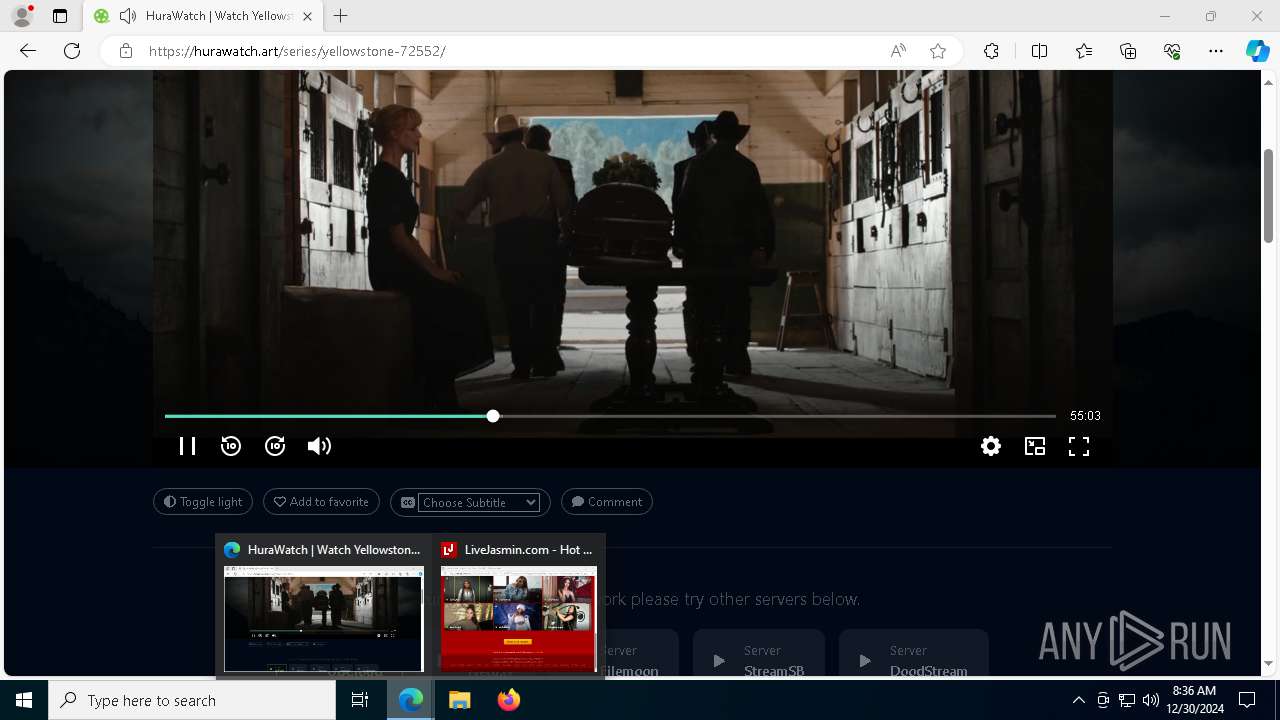1280x720 pixels.
Task: View site information padlock
Action: pyautogui.click(x=126, y=51)
